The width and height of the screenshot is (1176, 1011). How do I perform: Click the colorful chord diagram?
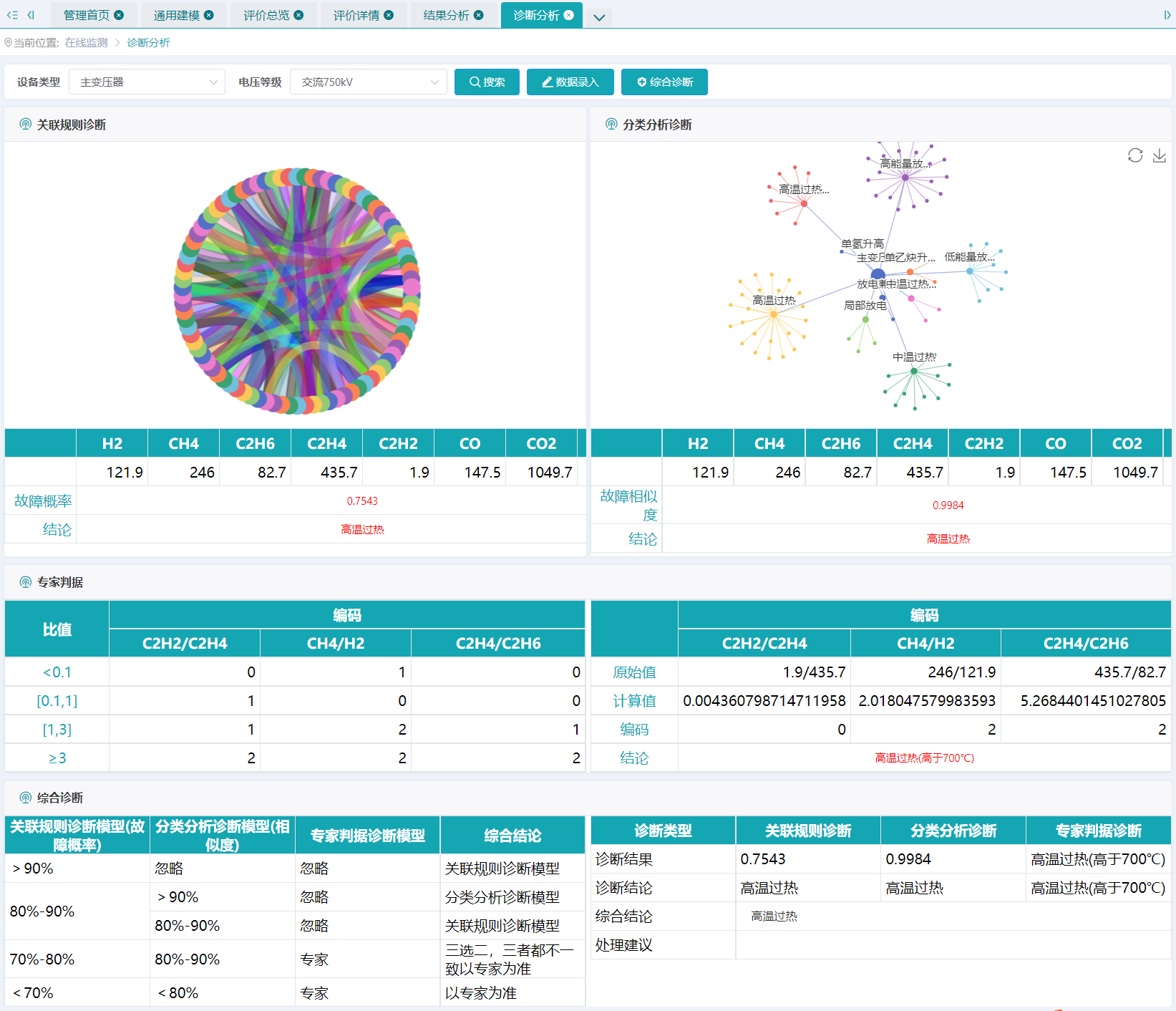[296, 291]
